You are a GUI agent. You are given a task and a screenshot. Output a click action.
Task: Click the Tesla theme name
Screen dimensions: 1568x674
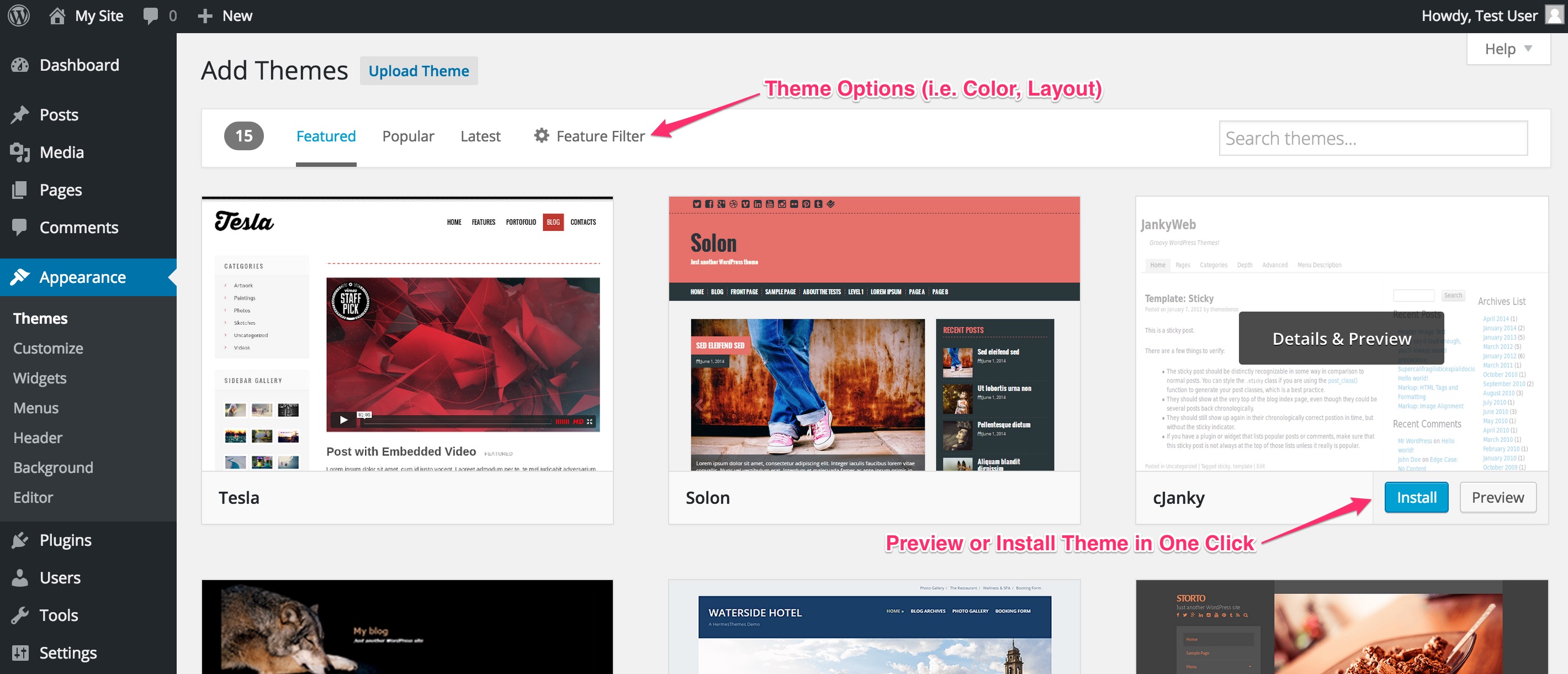tap(239, 497)
